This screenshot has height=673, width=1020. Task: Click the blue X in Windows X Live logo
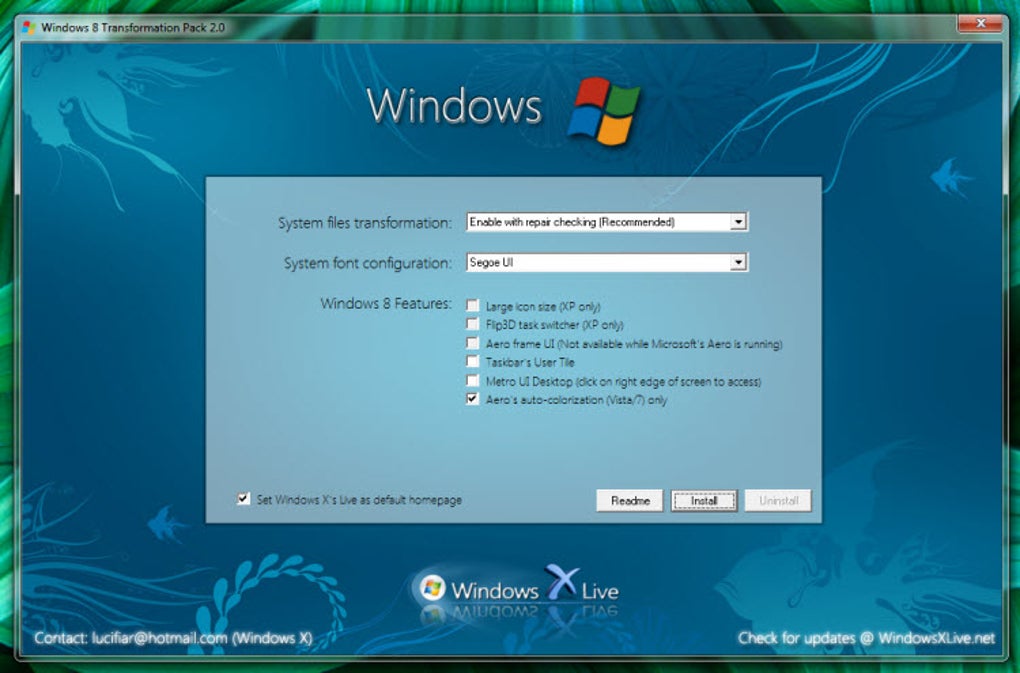tap(561, 582)
